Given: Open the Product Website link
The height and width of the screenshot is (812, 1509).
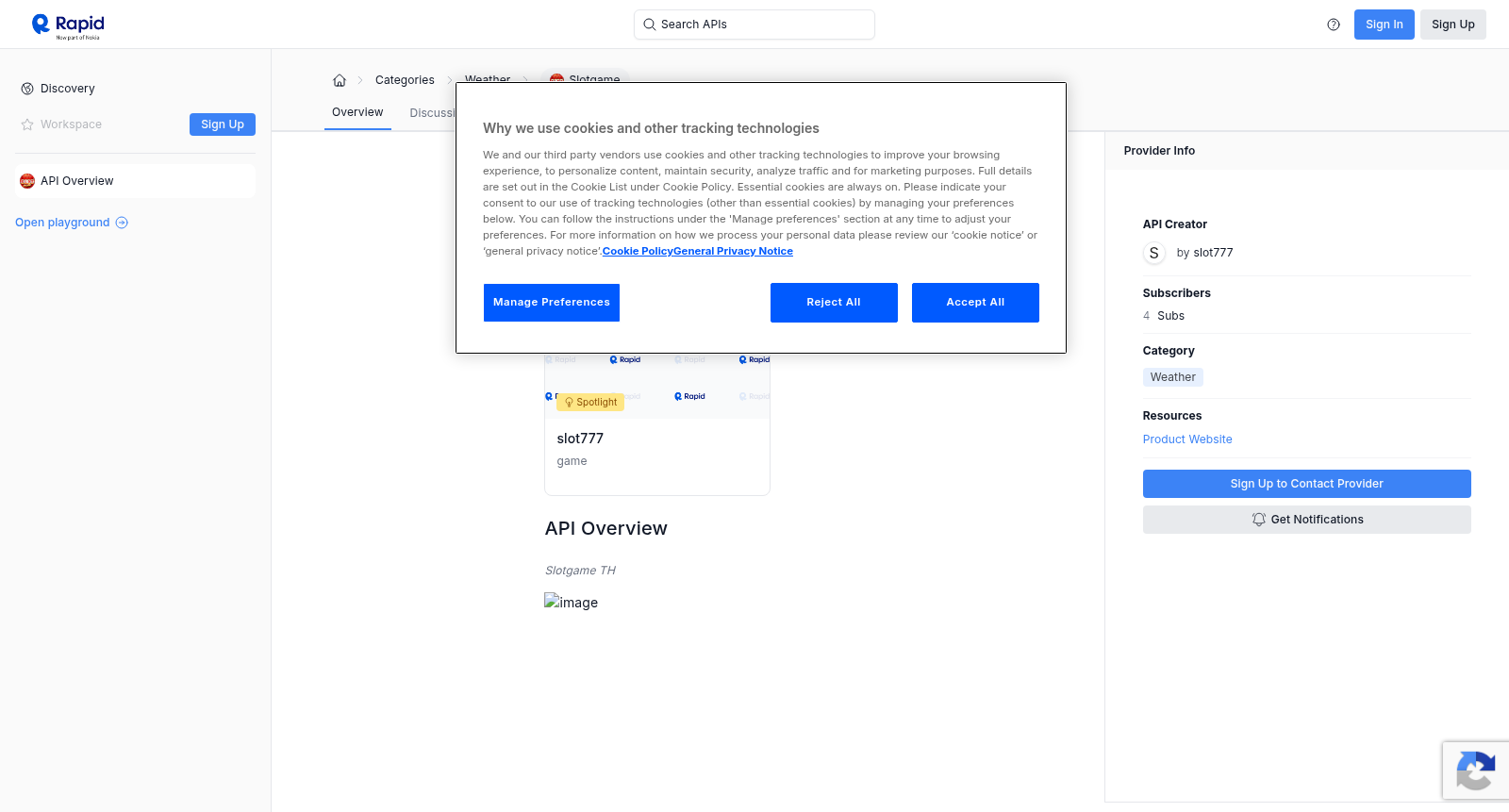Looking at the screenshot, I should click(x=1187, y=439).
